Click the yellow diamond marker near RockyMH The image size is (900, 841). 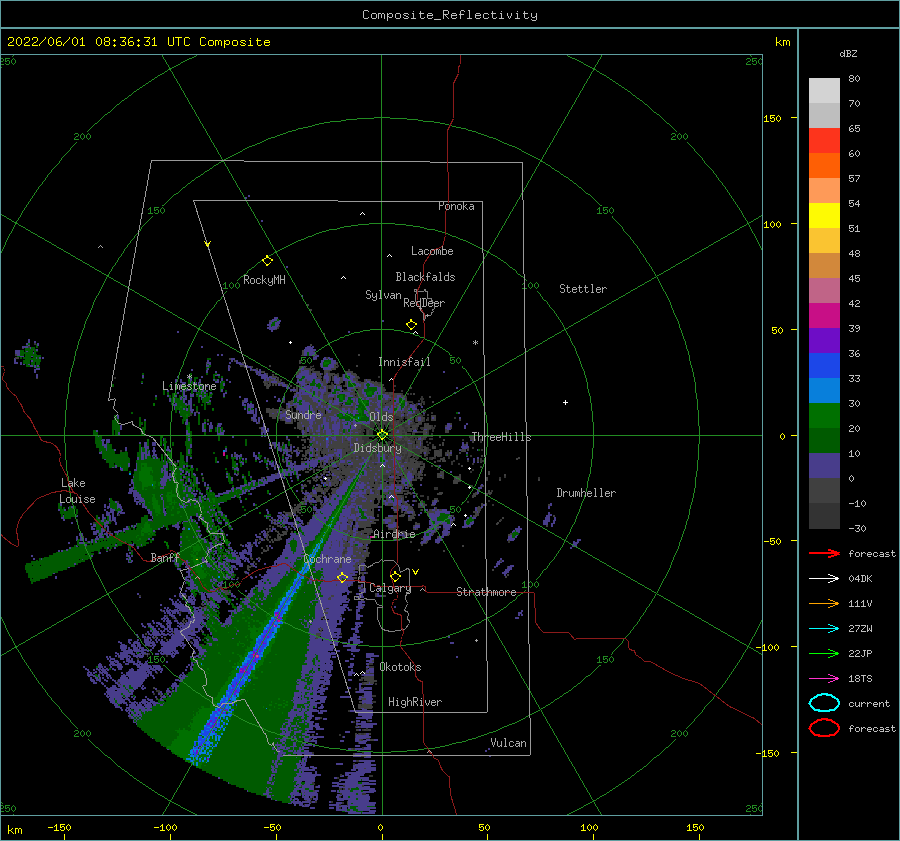(267, 261)
